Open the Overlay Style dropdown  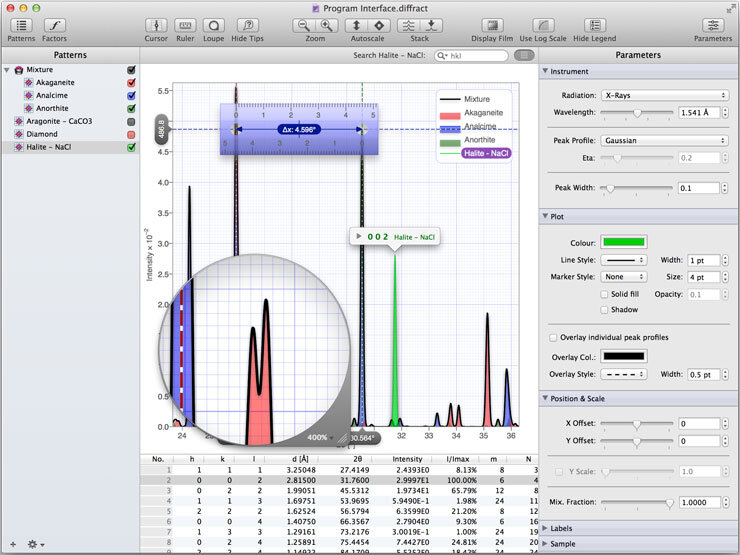pos(624,374)
